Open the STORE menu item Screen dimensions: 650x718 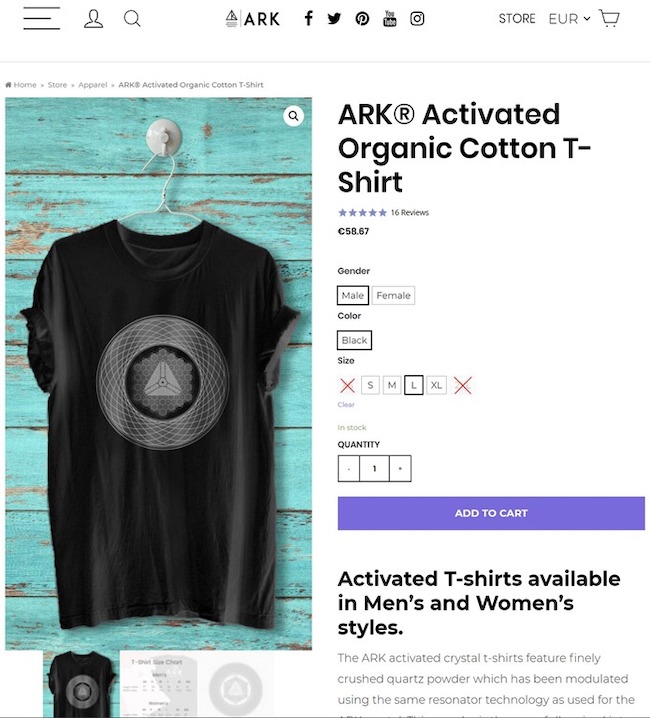(517, 19)
